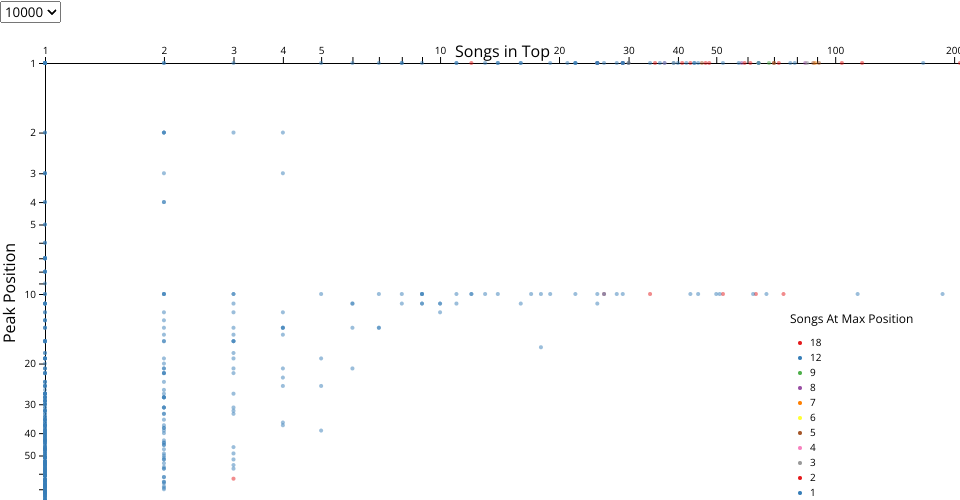The image size is (960, 500).
Task: Select the green legend dot for 9
Action: click(800, 373)
